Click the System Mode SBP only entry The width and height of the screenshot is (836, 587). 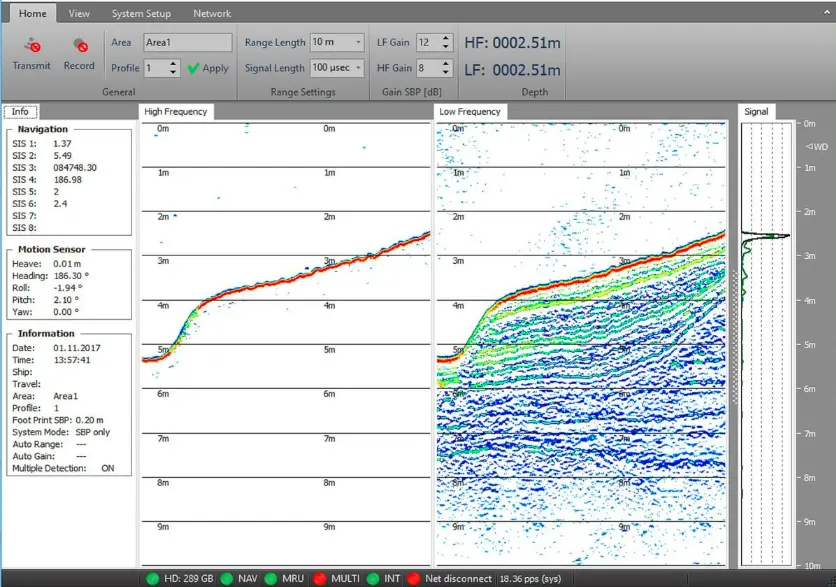[x=61, y=432]
